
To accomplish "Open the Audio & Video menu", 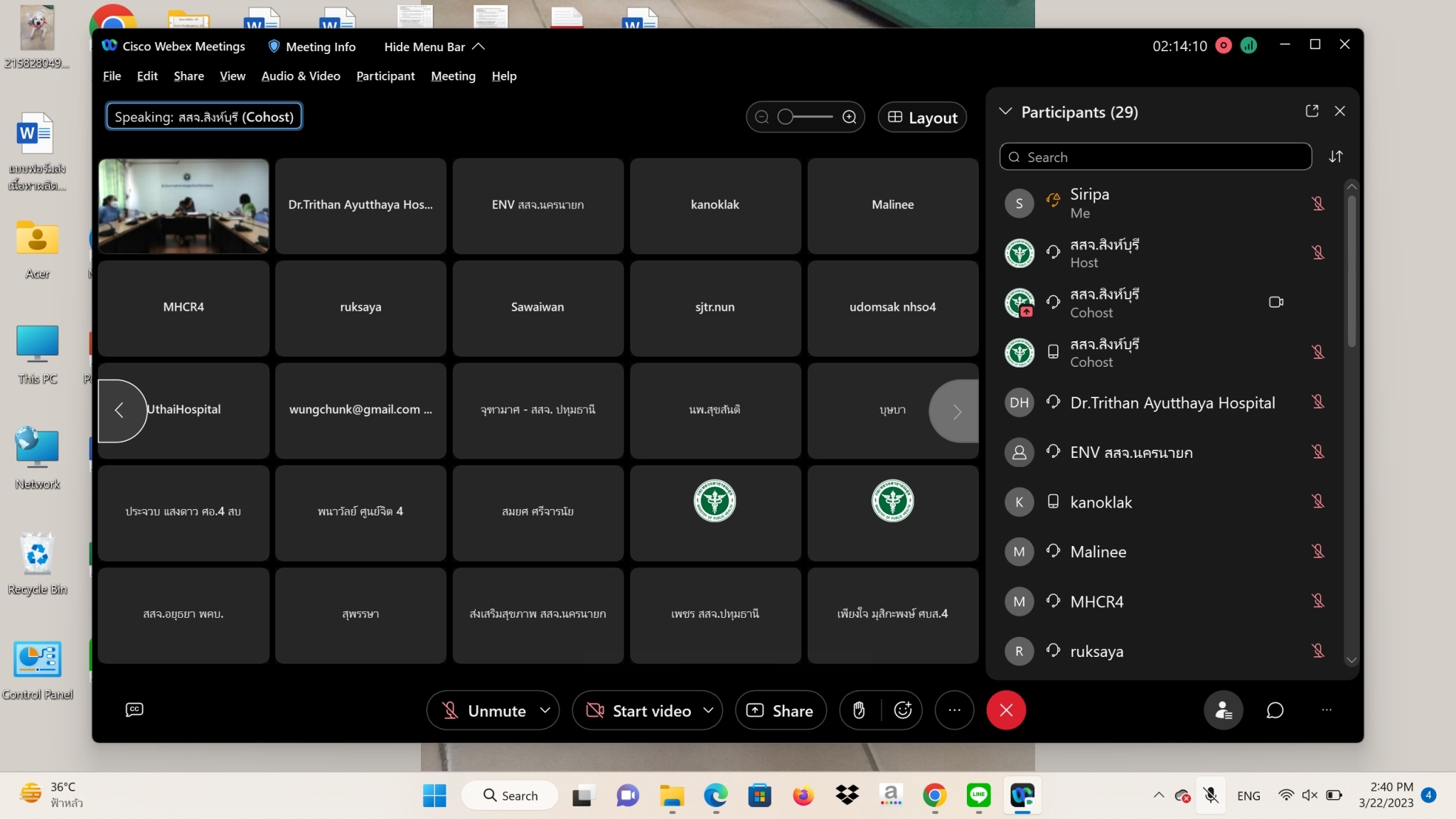I will (x=301, y=76).
